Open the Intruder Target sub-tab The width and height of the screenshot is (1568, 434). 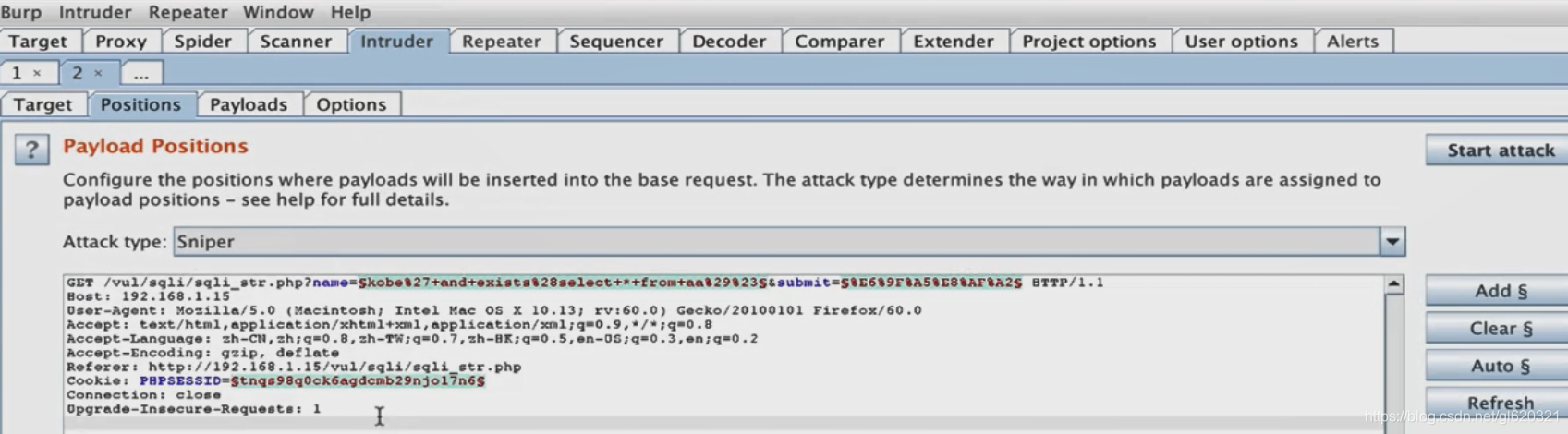[x=43, y=104]
